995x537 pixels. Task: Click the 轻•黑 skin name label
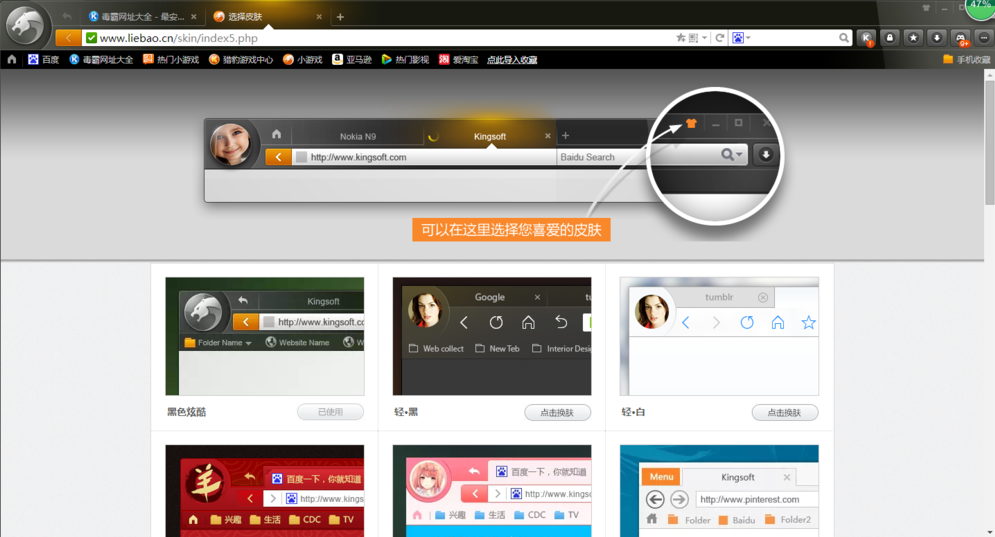[406, 412]
